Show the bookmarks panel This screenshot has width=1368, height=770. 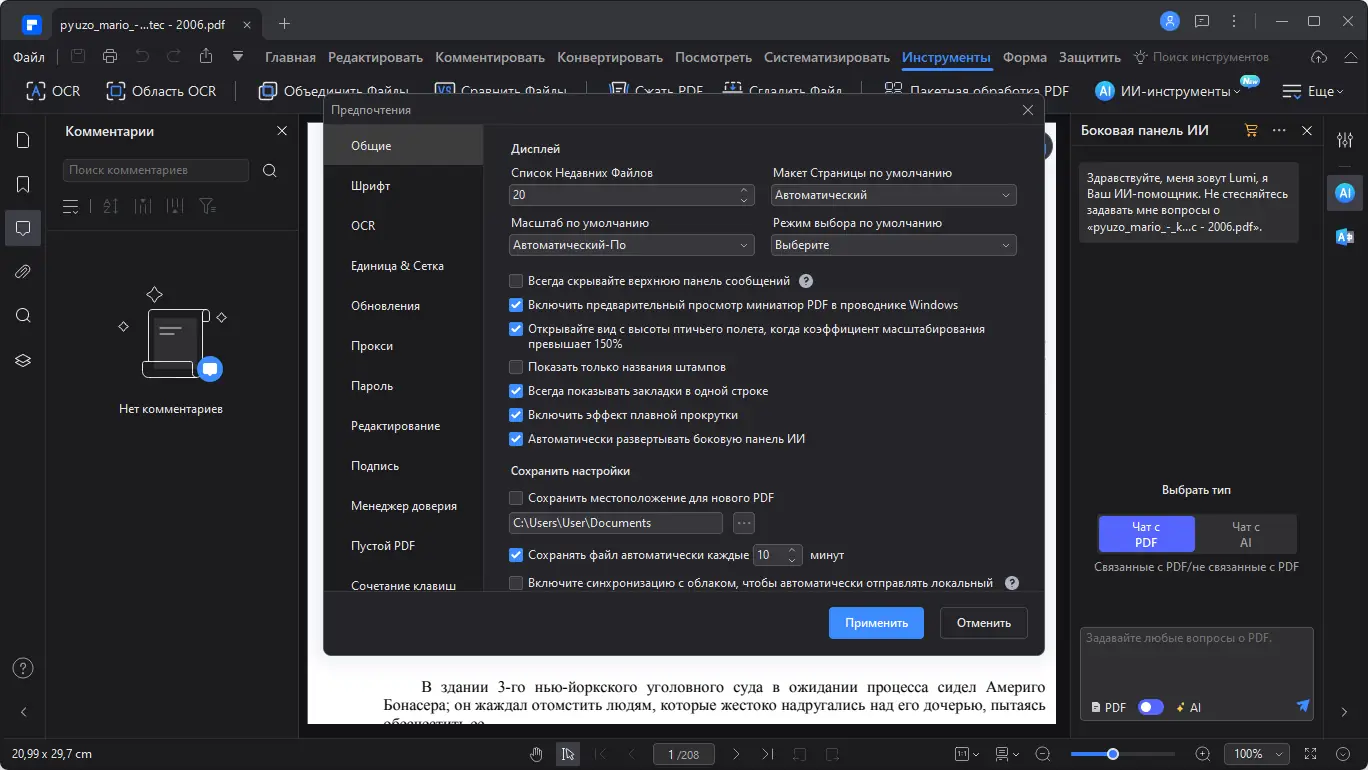[22, 184]
